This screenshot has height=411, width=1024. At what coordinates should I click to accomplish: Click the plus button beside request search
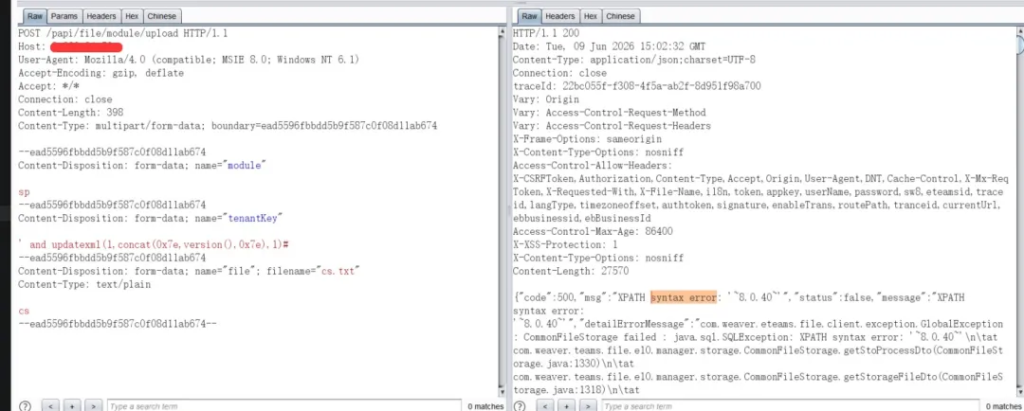tap(72, 406)
